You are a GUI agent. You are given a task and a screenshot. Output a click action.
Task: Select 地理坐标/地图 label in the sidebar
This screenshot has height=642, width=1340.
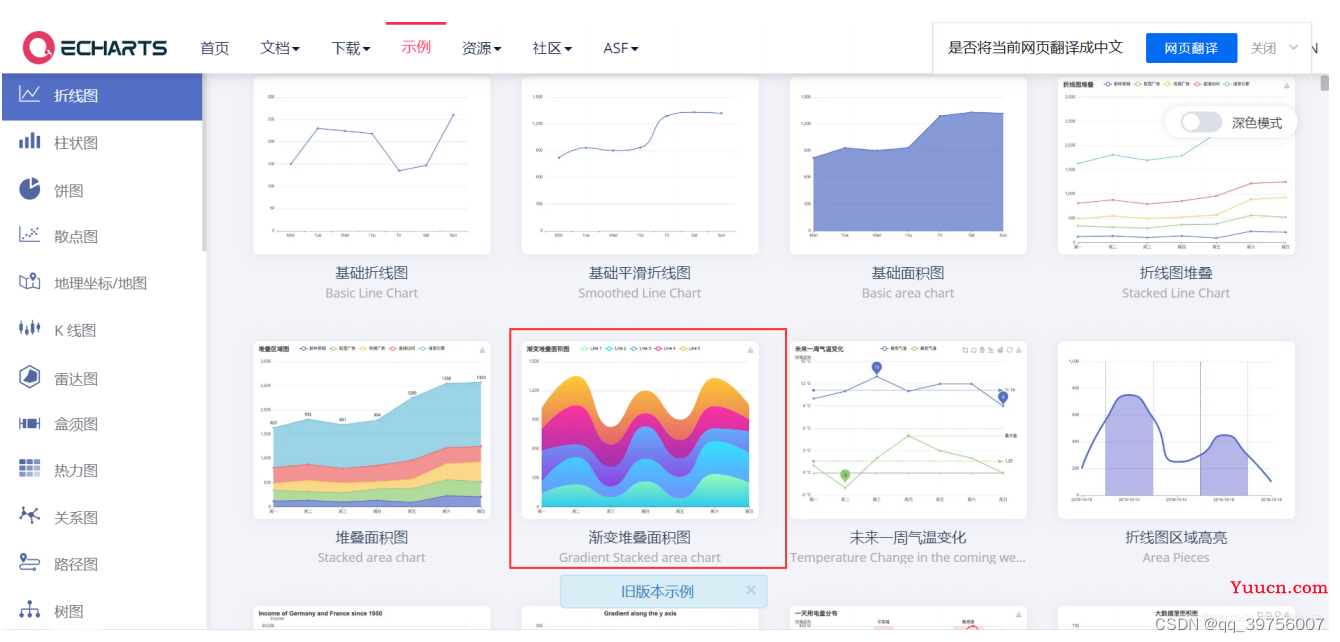click(101, 284)
